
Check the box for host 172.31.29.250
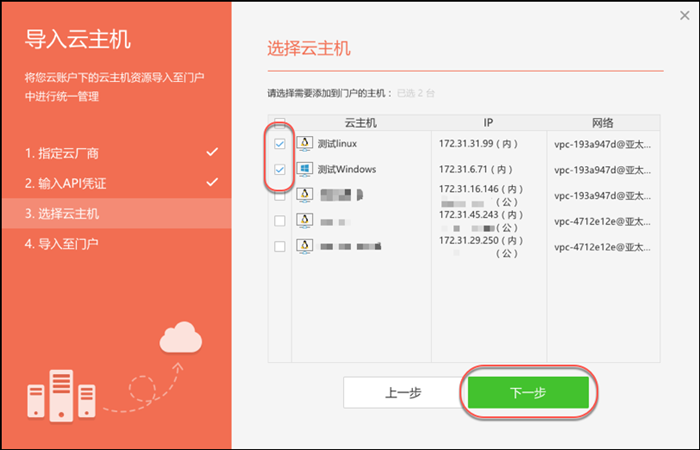tap(280, 246)
